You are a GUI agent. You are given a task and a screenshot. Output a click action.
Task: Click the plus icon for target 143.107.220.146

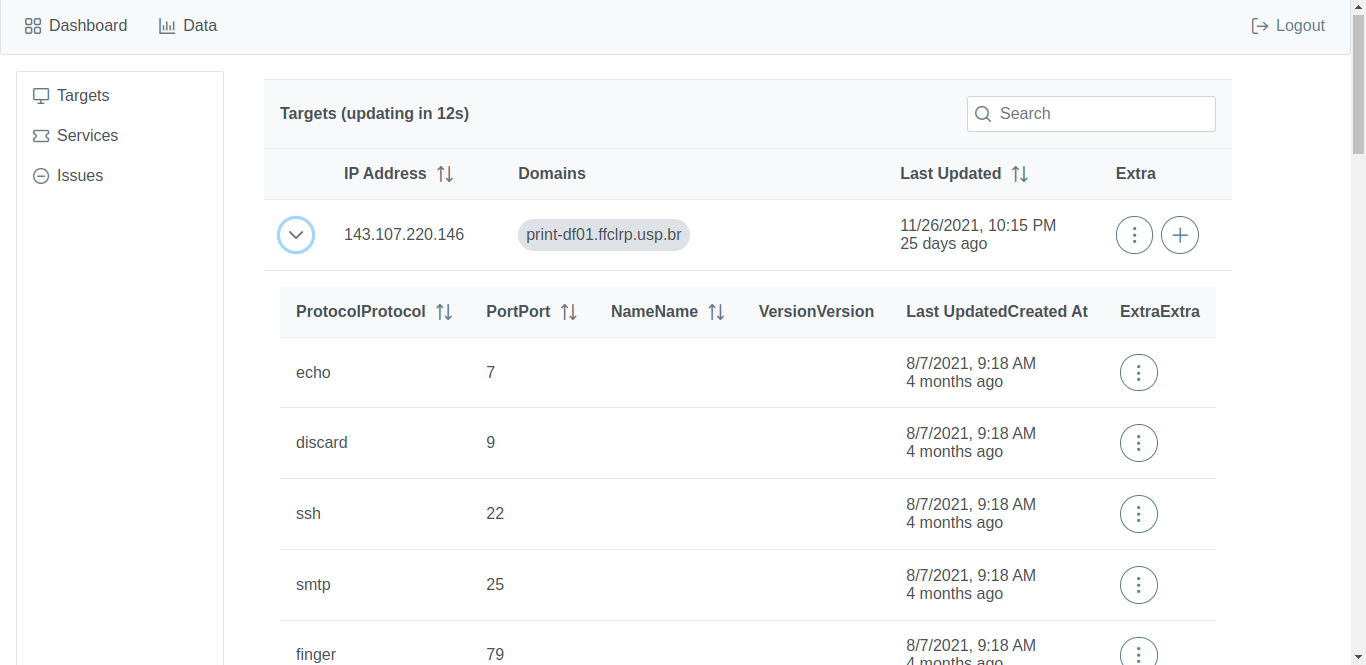1180,235
